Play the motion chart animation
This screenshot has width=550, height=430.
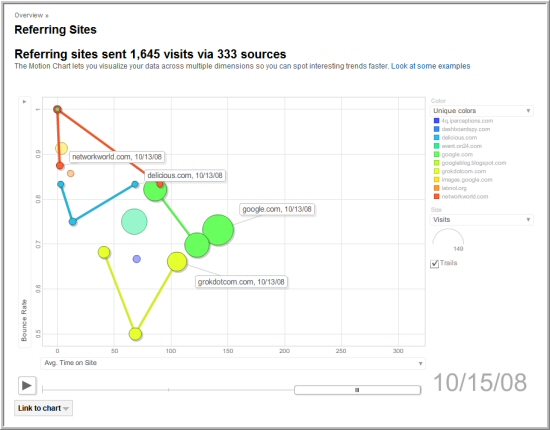pos(27,385)
